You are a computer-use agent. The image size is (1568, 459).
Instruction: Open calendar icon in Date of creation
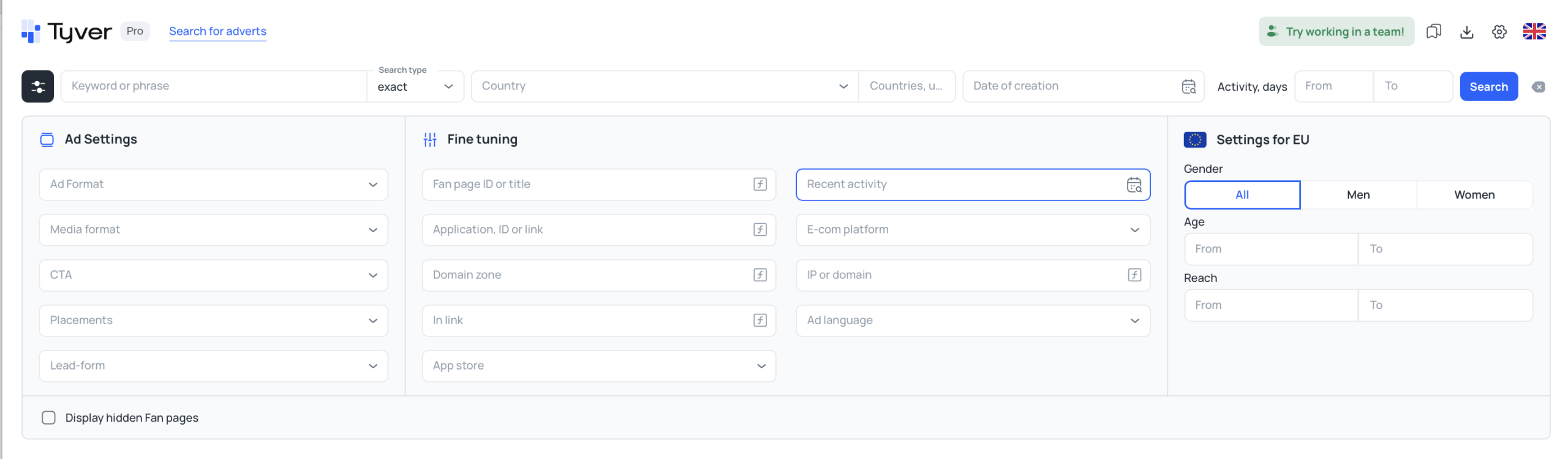click(1188, 86)
